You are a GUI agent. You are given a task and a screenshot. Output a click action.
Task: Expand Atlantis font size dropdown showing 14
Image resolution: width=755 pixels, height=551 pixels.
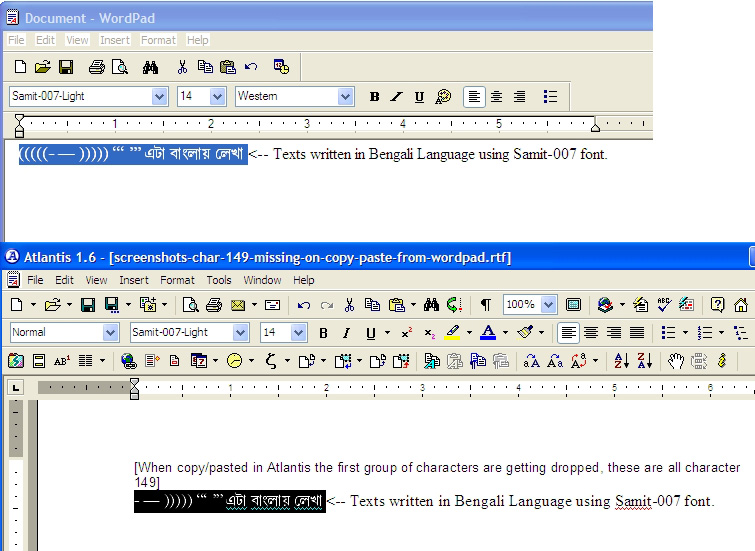coord(298,332)
